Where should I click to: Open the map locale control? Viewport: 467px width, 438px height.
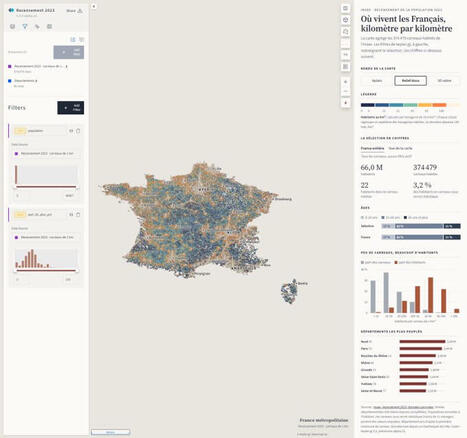tap(346, 55)
